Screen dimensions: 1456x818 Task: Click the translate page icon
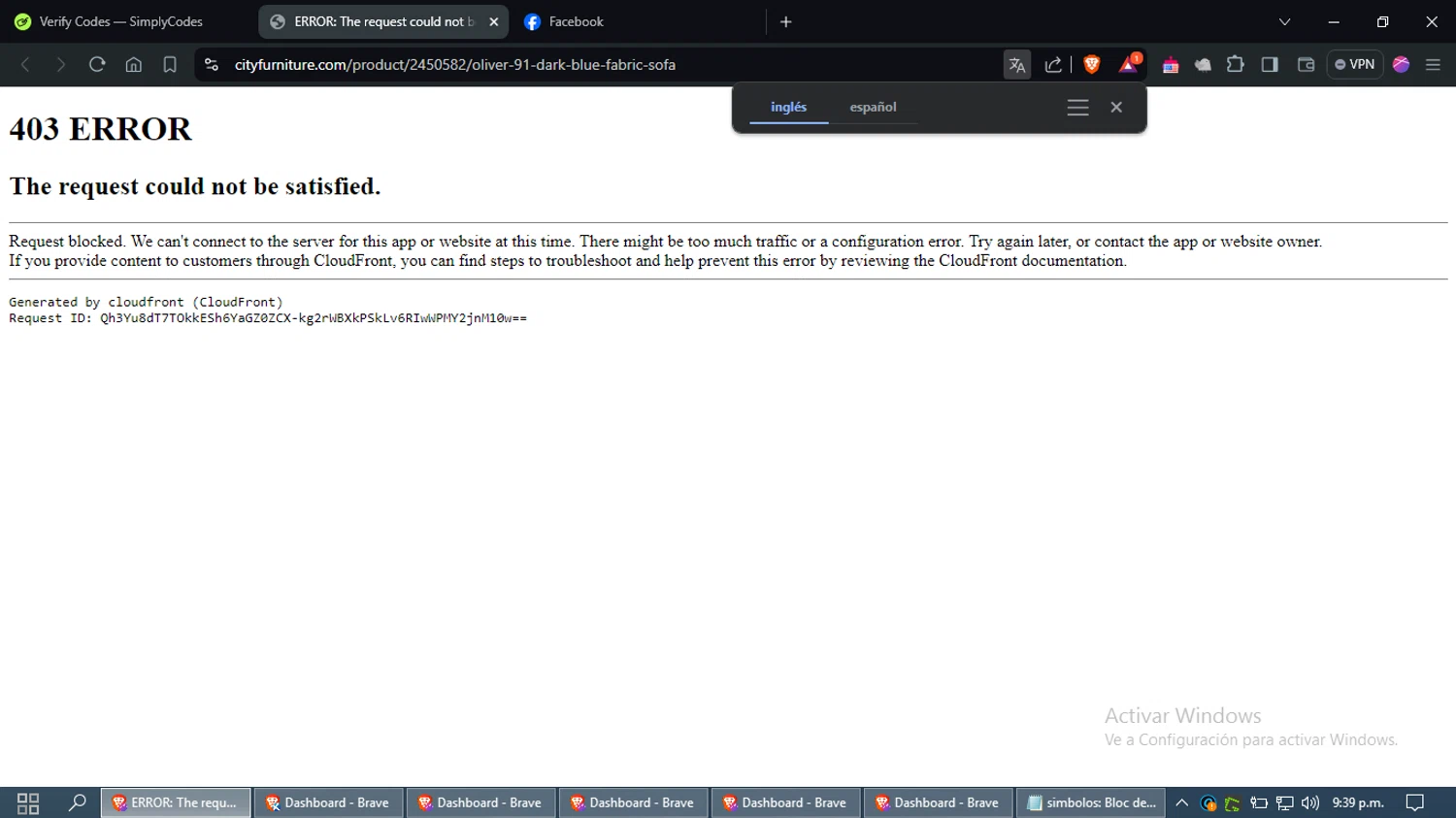(1017, 65)
